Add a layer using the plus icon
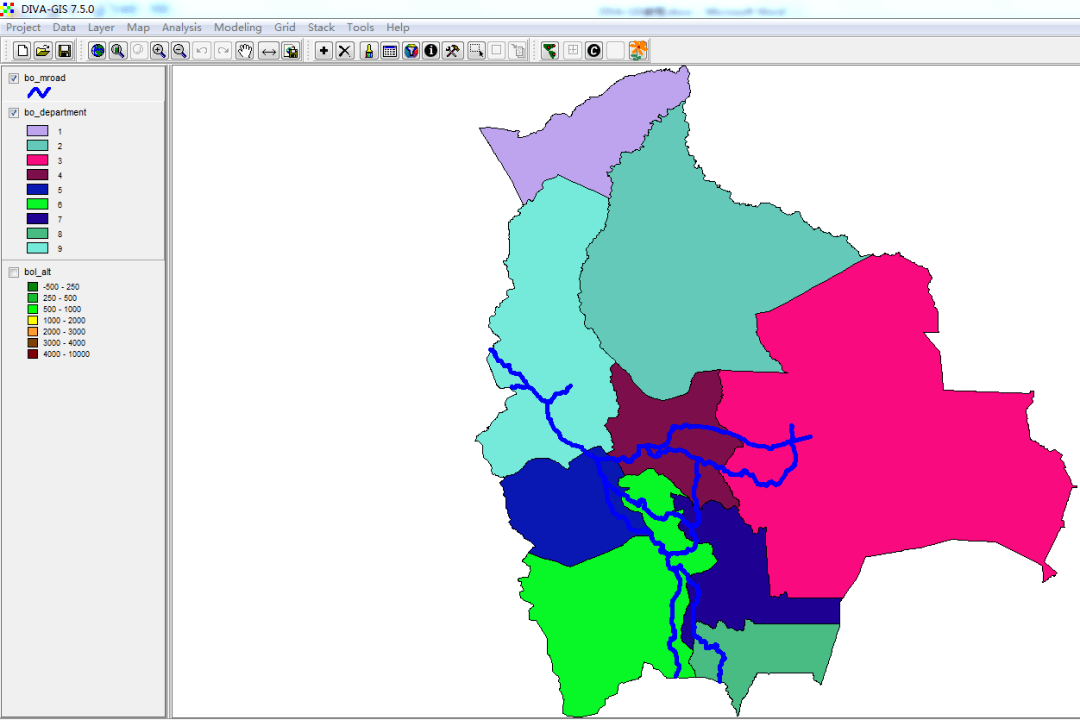 coord(324,51)
